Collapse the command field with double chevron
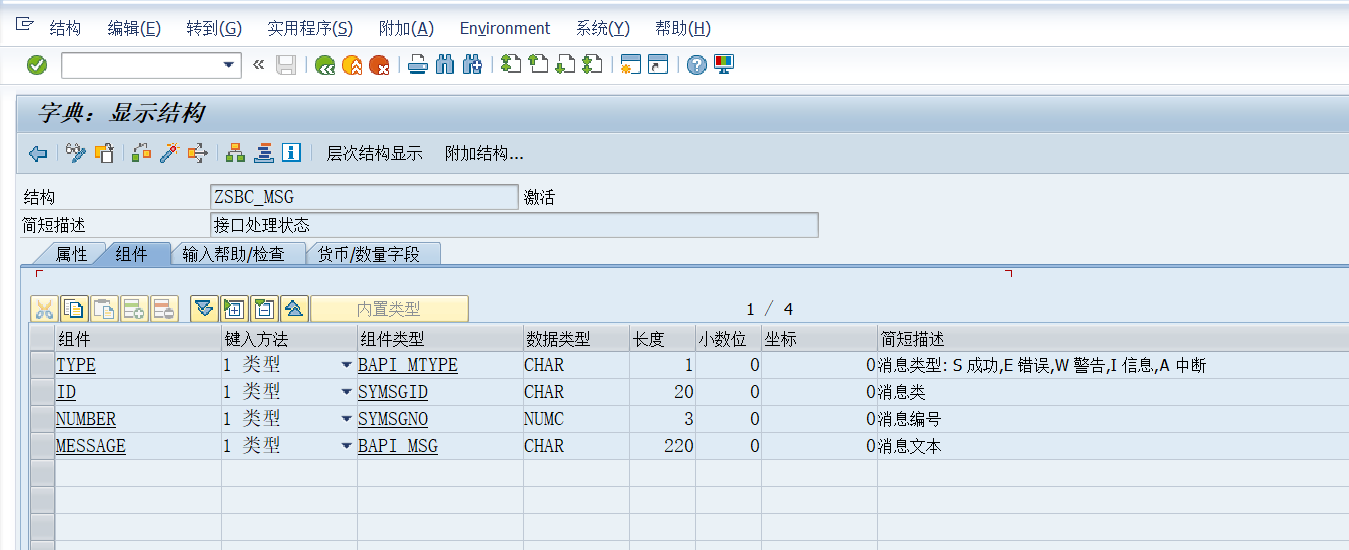 click(259, 65)
